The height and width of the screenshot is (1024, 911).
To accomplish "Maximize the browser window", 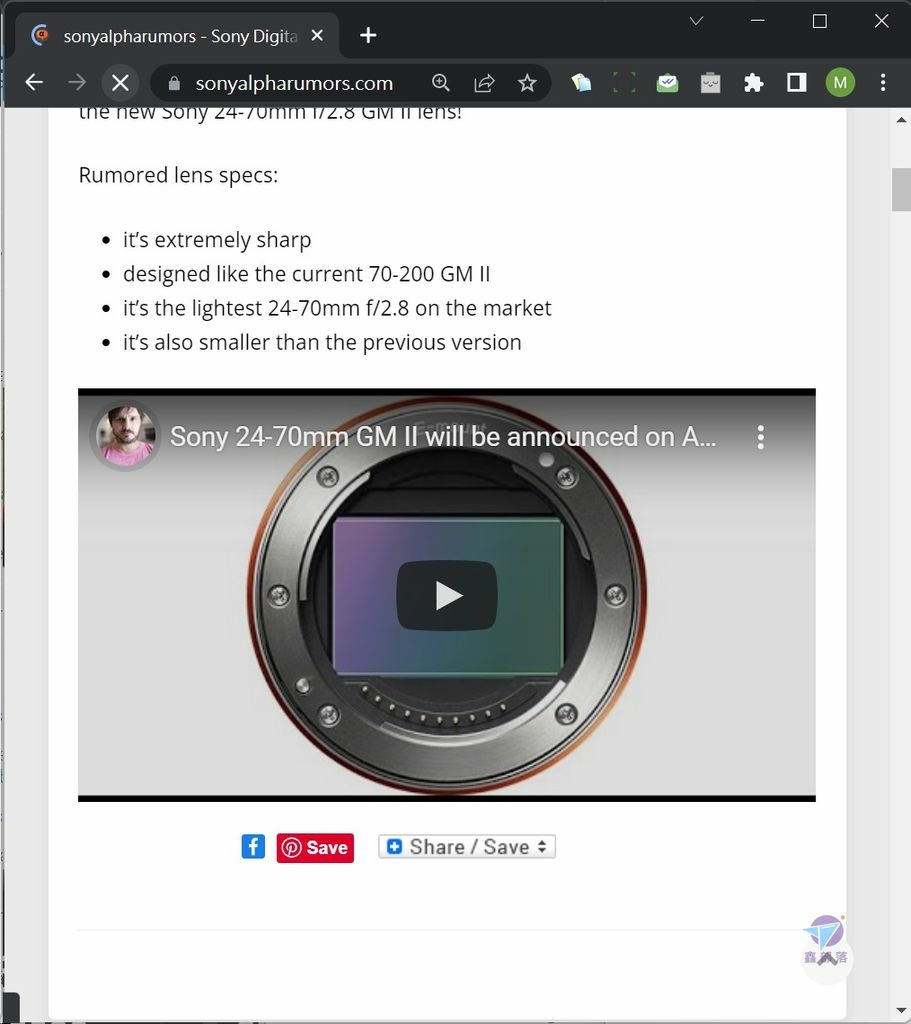I will pyautogui.click(x=820, y=21).
